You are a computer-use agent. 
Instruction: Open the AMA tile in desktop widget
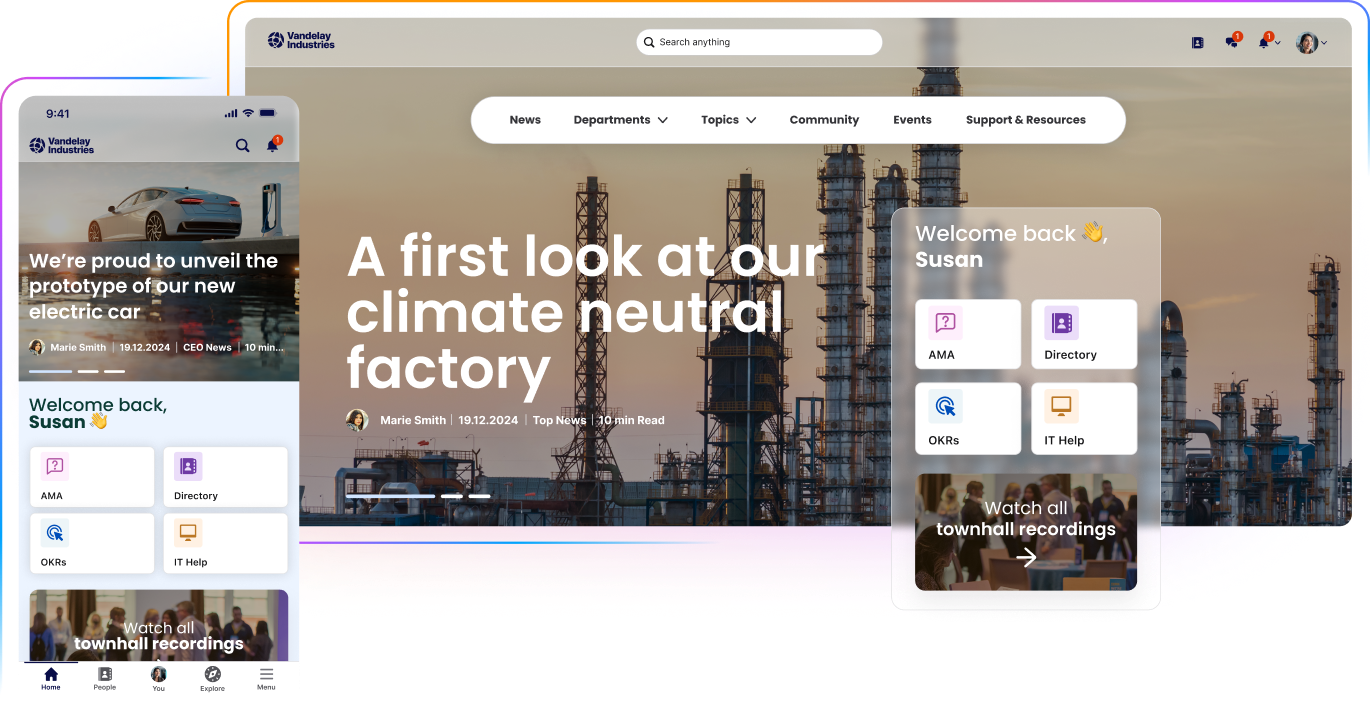968,334
